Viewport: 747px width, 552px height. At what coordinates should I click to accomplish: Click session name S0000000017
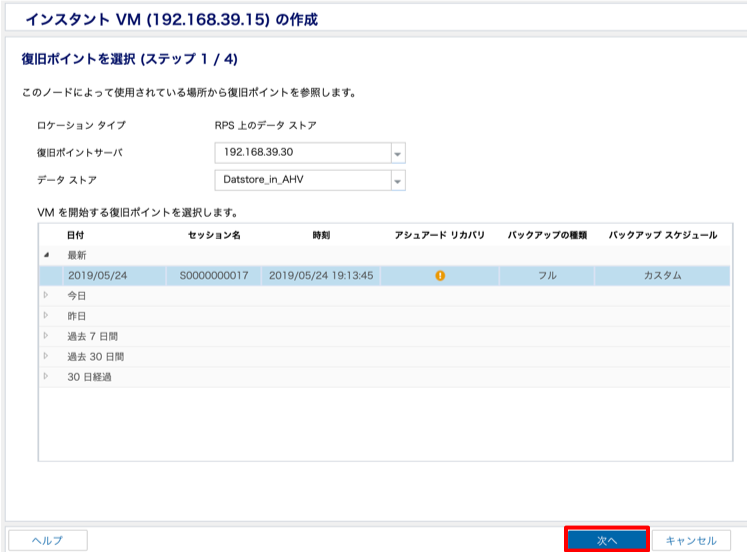click(x=214, y=275)
